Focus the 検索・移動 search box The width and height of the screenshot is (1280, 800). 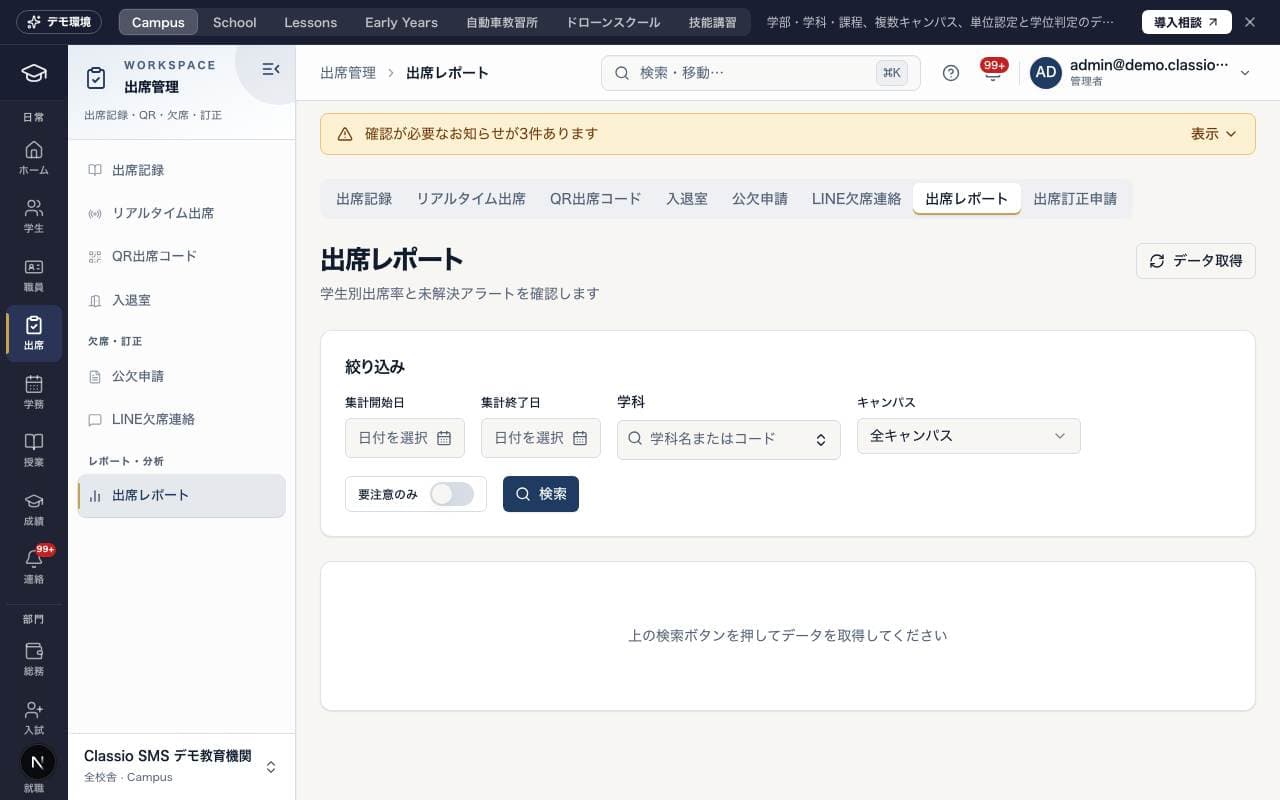(x=761, y=73)
